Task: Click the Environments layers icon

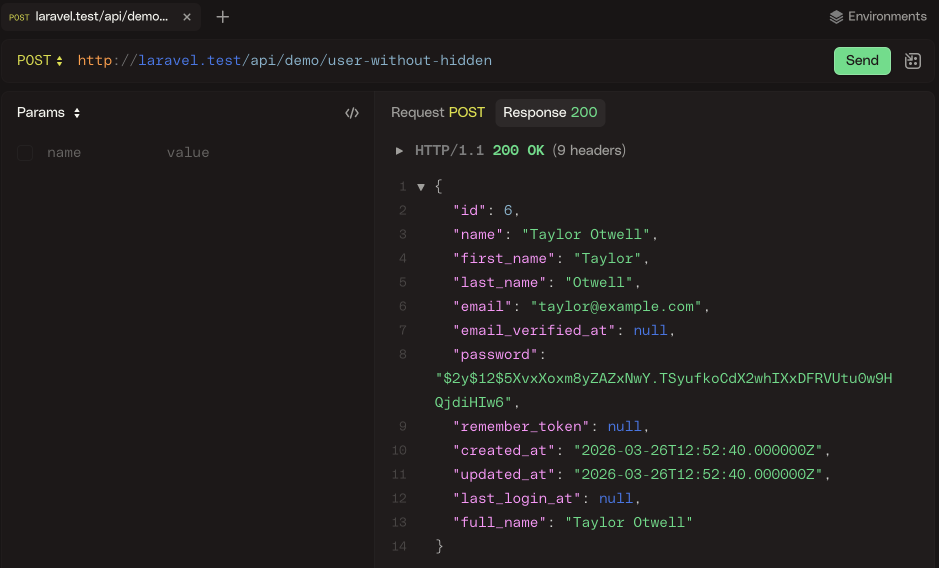Action: pos(837,17)
